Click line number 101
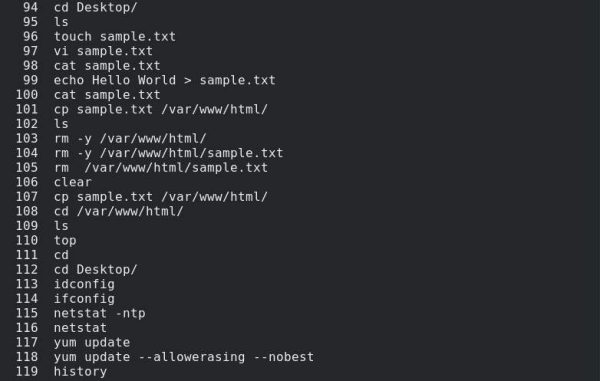The height and width of the screenshot is (381, 600). pos(27,109)
